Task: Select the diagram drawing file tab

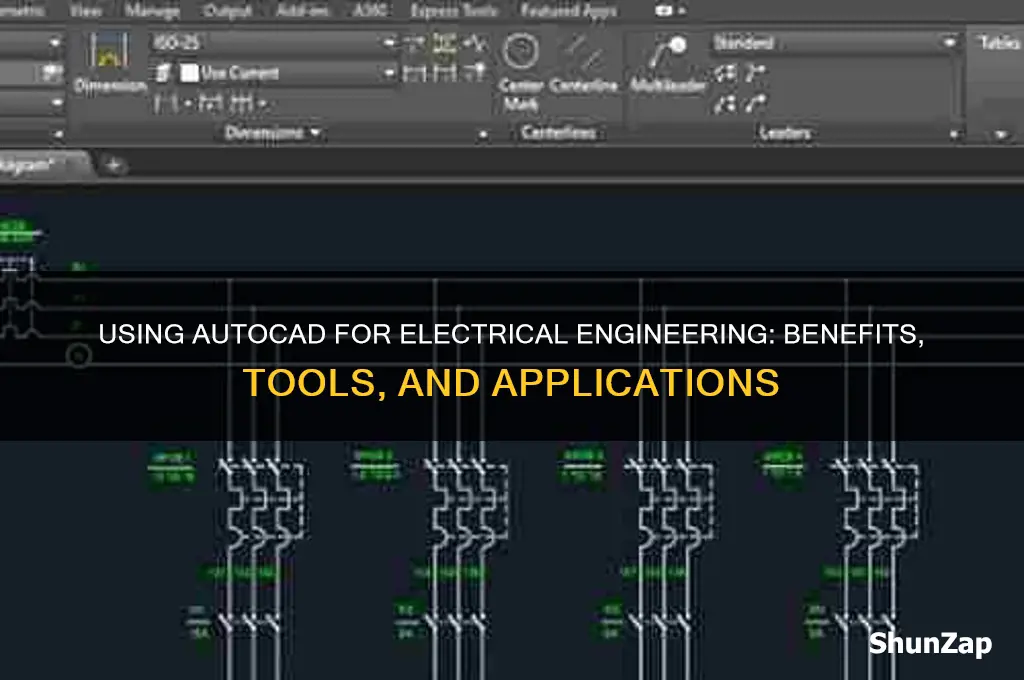Action: pos(42,164)
